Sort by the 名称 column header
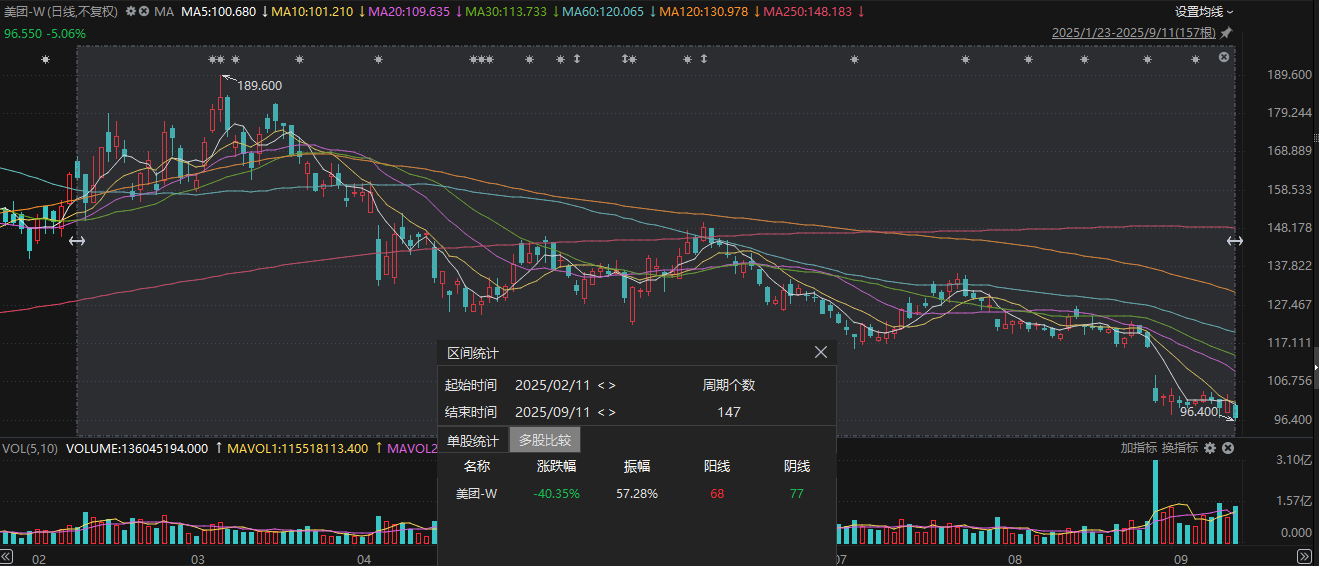The height and width of the screenshot is (566, 1319). click(x=477, y=466)
